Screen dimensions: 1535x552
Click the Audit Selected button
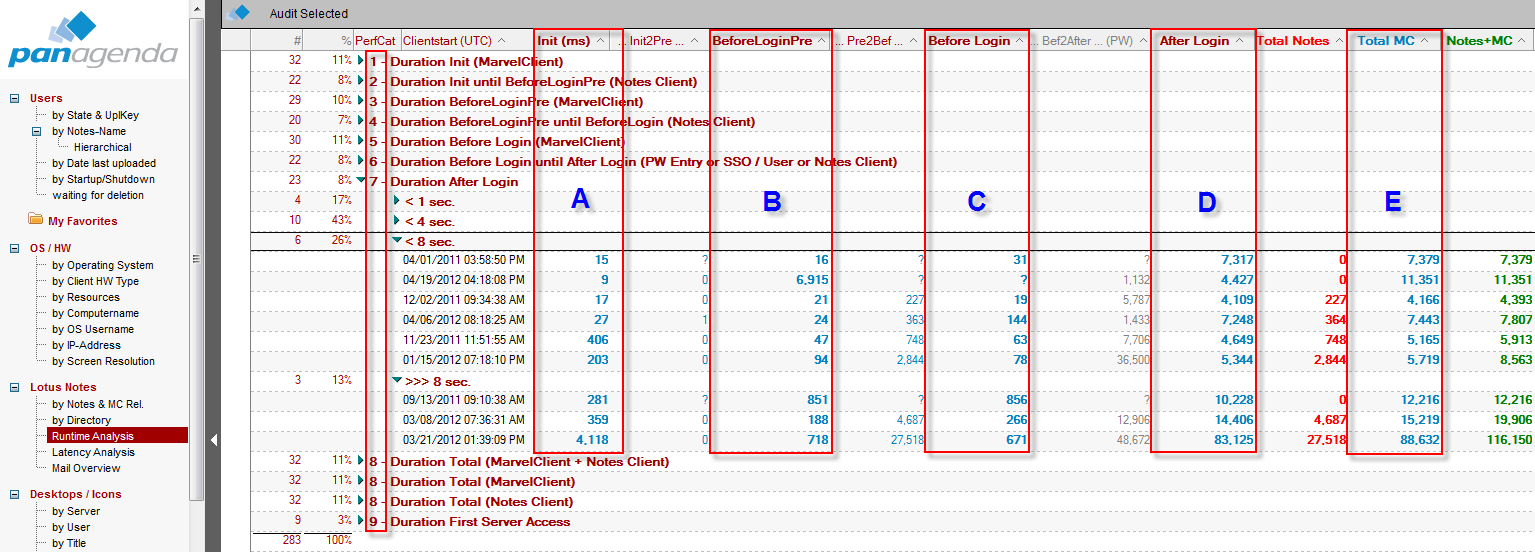tap(309, 14)
